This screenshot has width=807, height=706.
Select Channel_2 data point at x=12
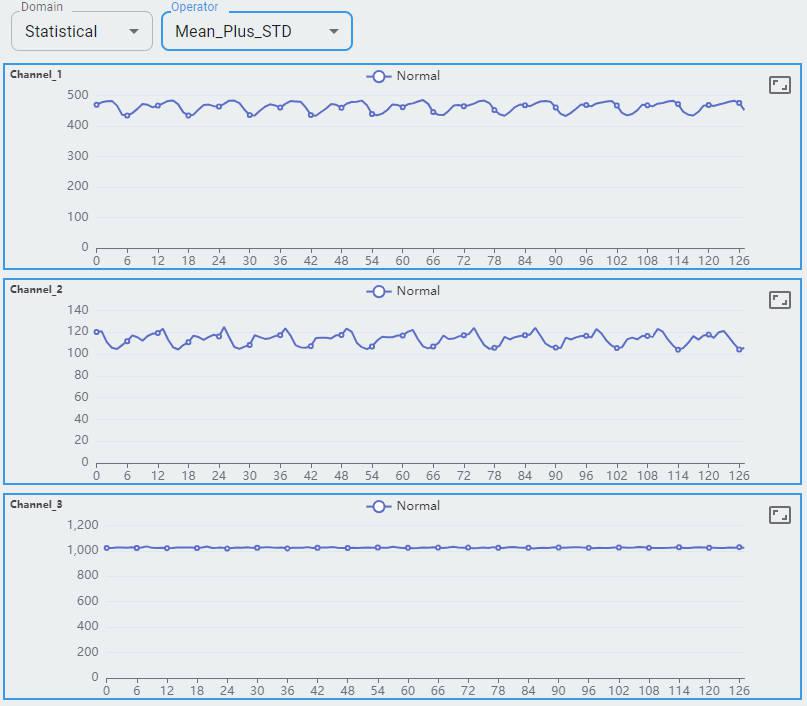pos(158,332)
